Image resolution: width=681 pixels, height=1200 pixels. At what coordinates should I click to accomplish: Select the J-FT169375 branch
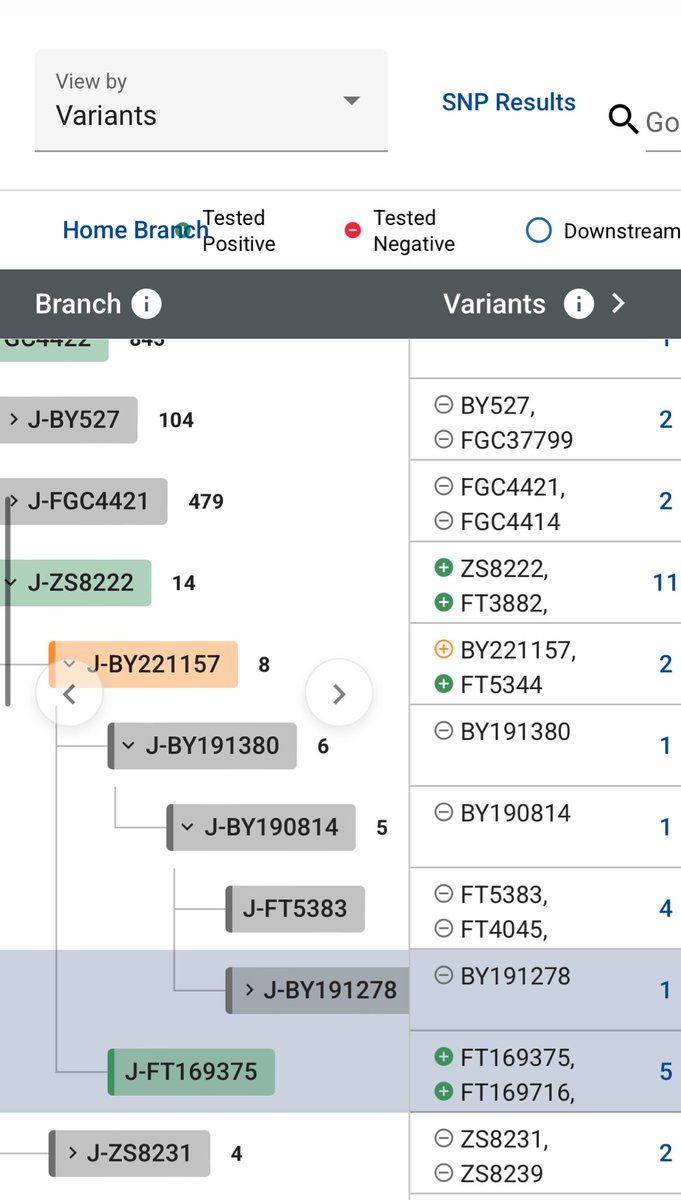coord(191,1072)
